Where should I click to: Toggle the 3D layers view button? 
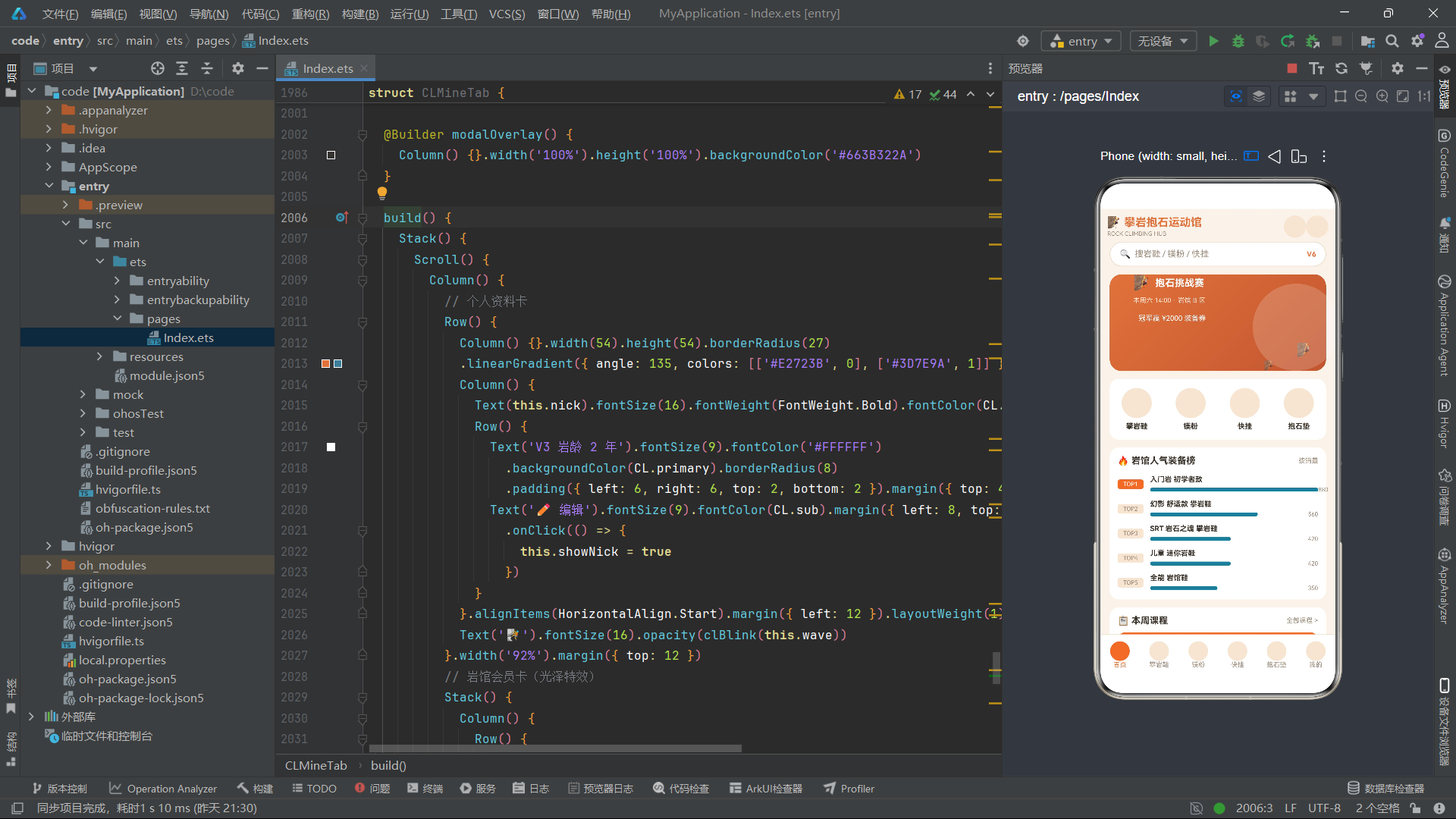[1259, 96]
